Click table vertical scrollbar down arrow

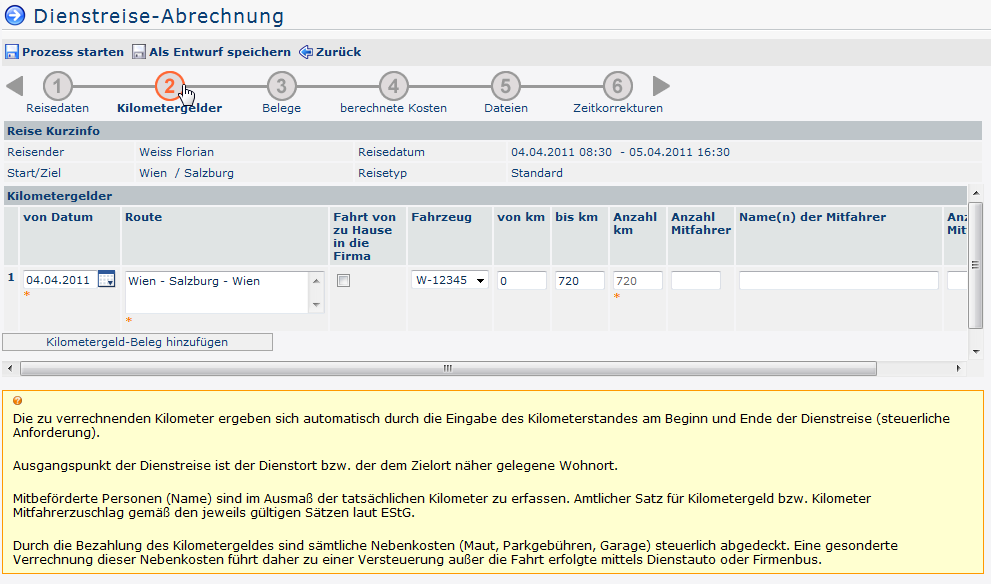976,351
